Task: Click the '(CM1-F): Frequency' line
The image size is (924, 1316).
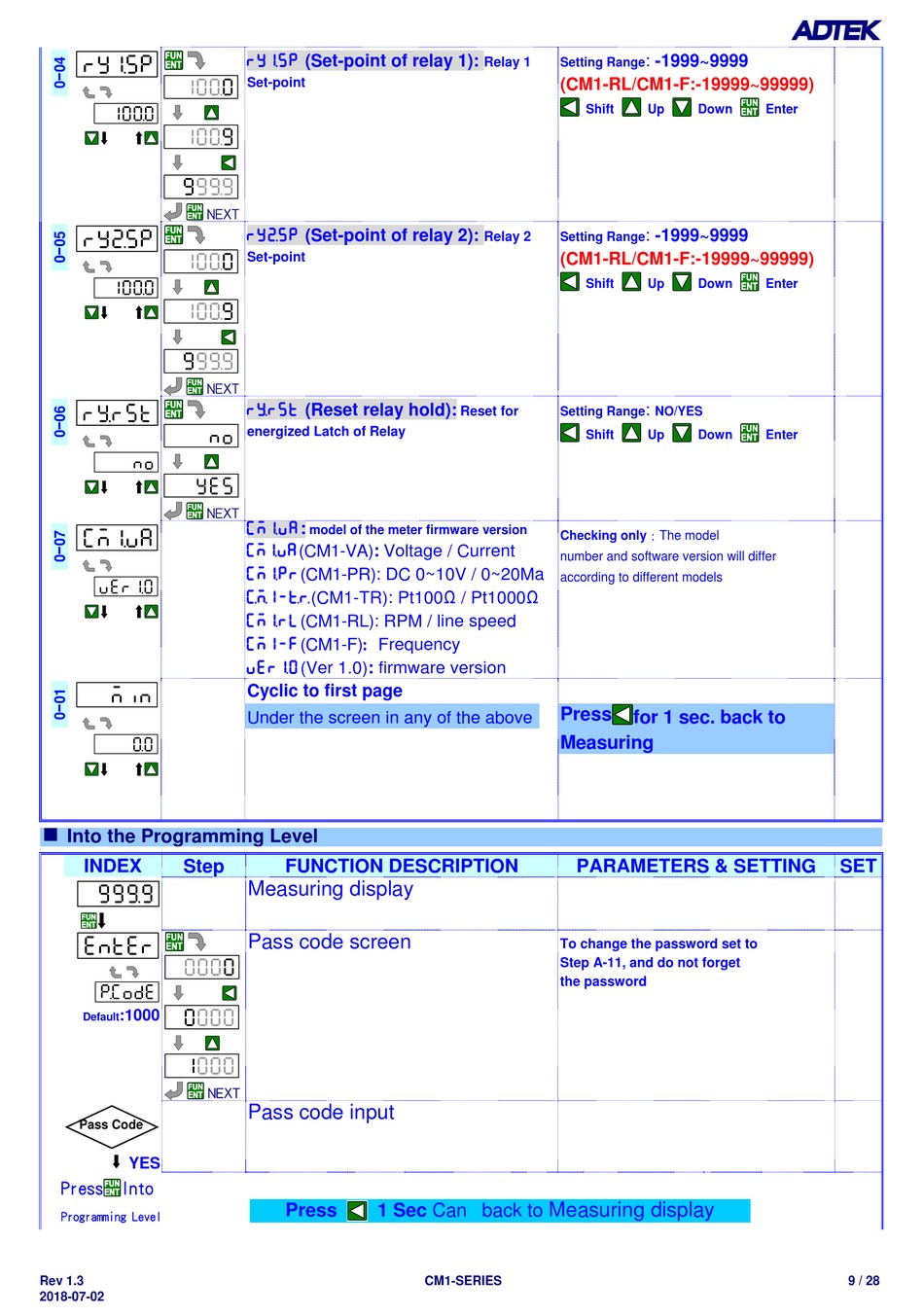Action: (x=380, y=644)
